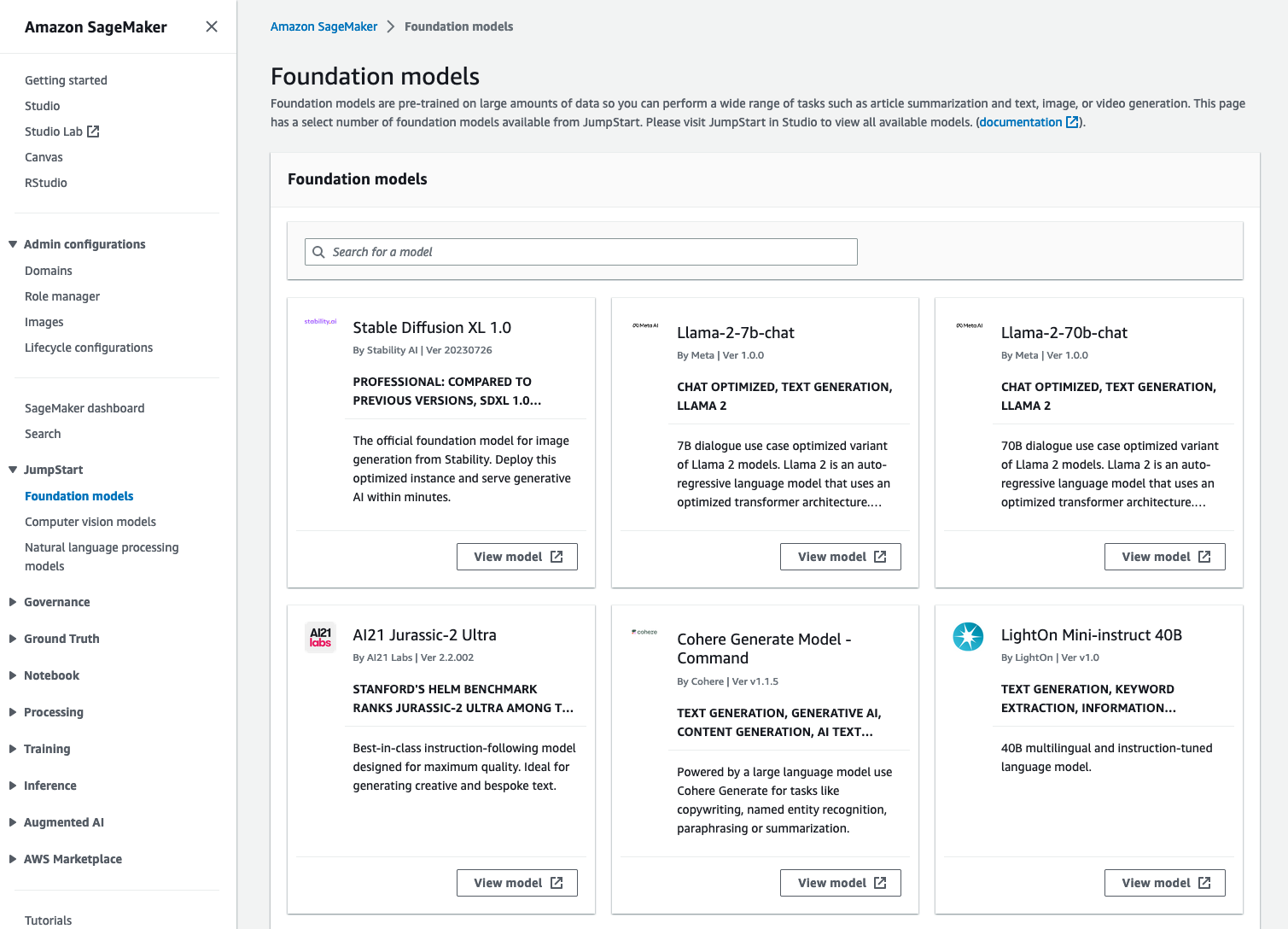View model for Stable Diffusion XL 1.0
1288x929 pixels.
pos(517,557)
